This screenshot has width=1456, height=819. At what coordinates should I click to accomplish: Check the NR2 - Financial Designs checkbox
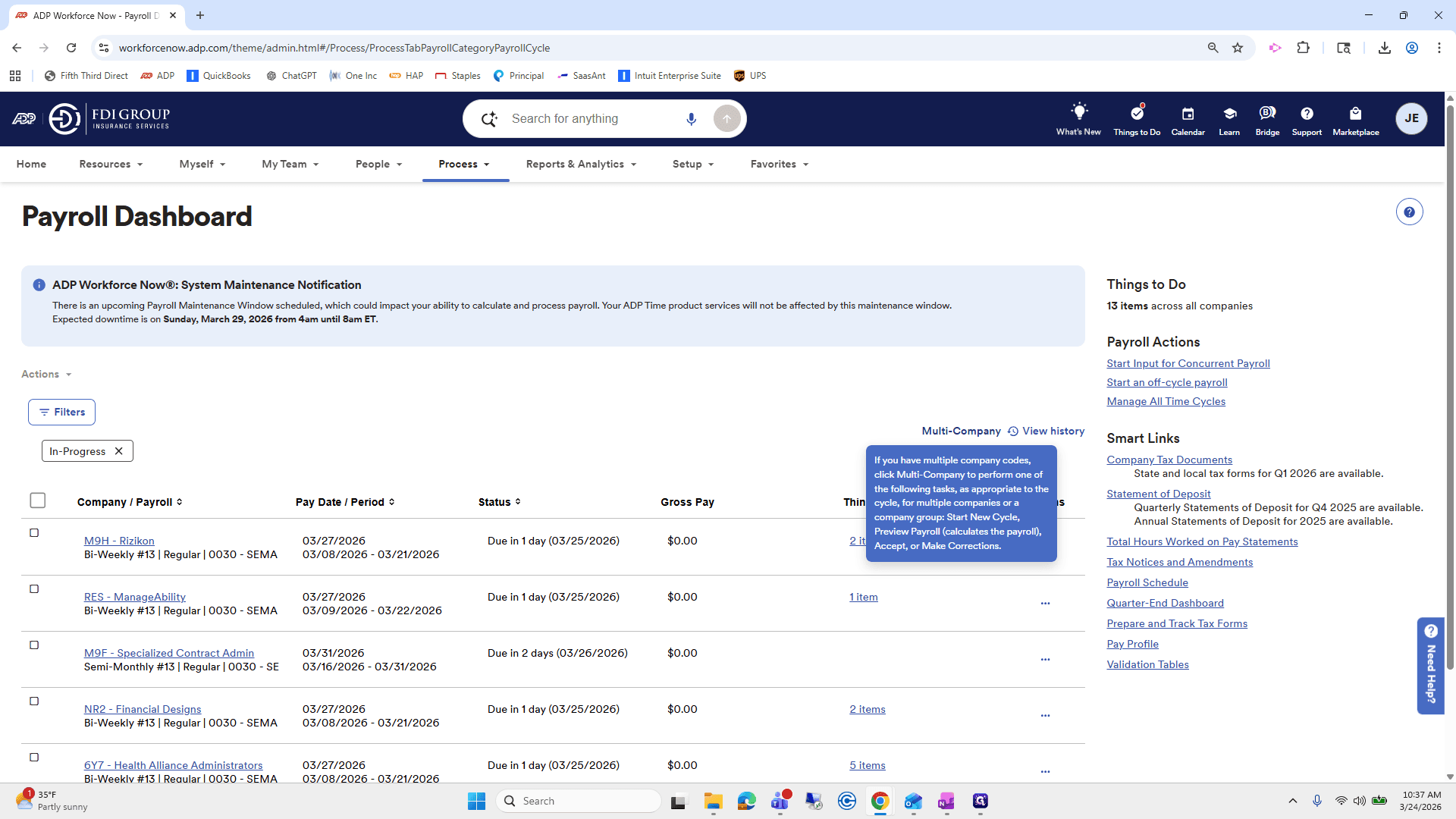(x=34, y=701)
